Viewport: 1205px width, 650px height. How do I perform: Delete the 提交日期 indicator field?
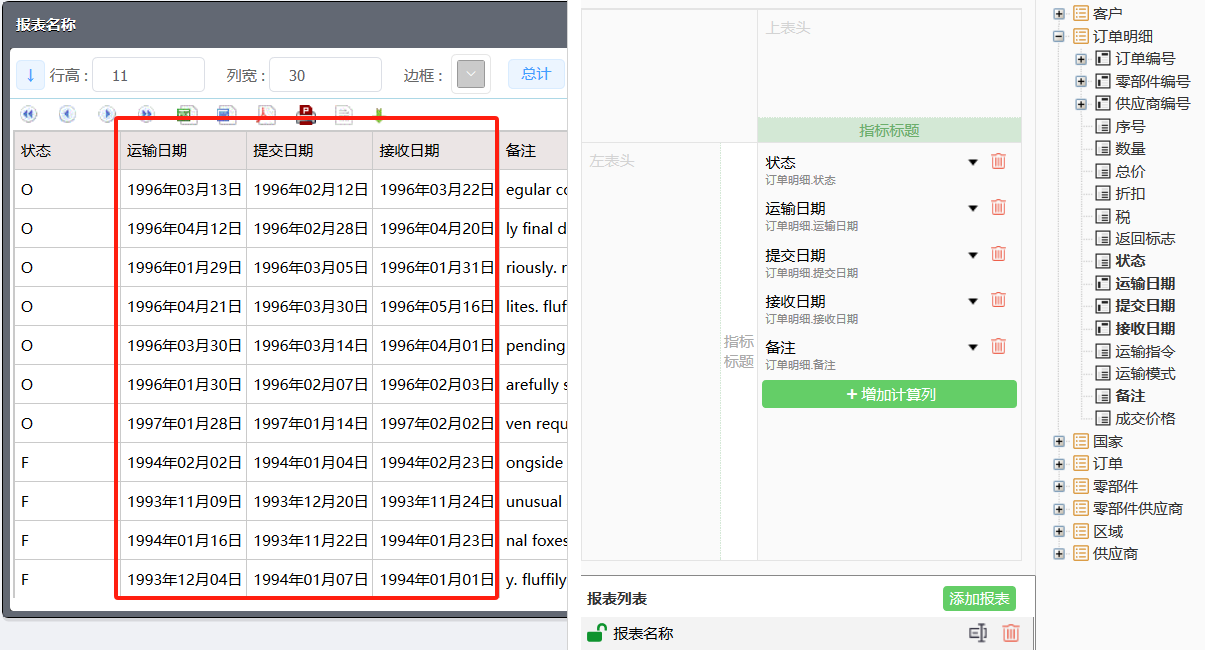(998, 255)
